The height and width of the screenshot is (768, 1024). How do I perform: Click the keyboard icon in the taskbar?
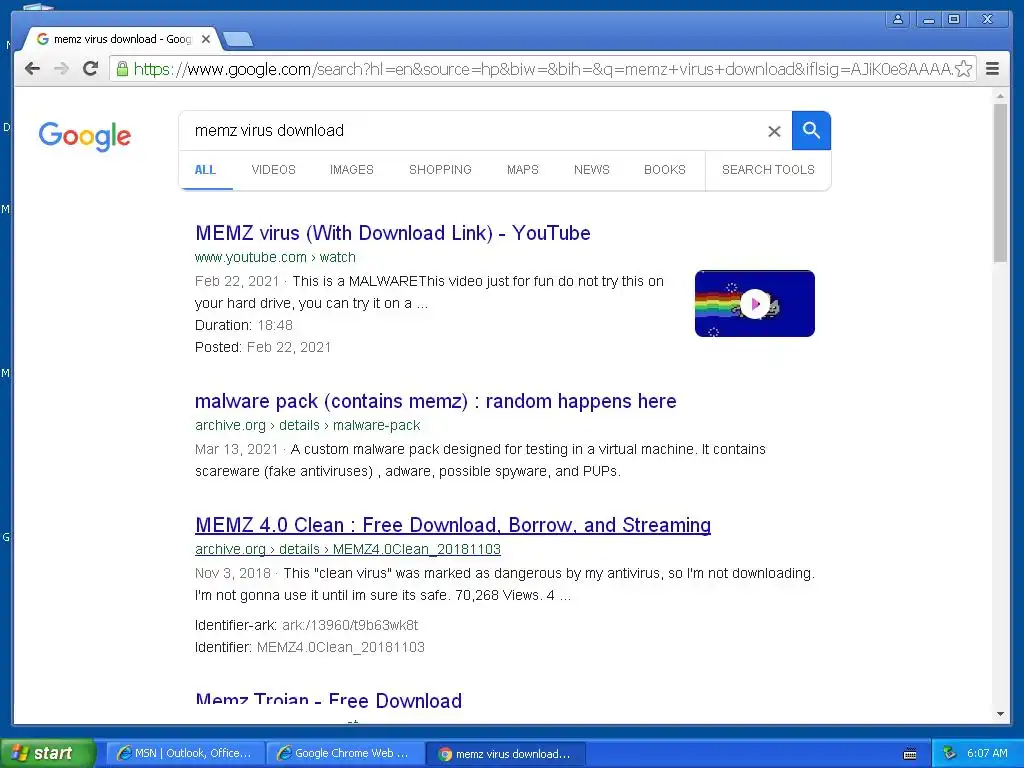910,754
